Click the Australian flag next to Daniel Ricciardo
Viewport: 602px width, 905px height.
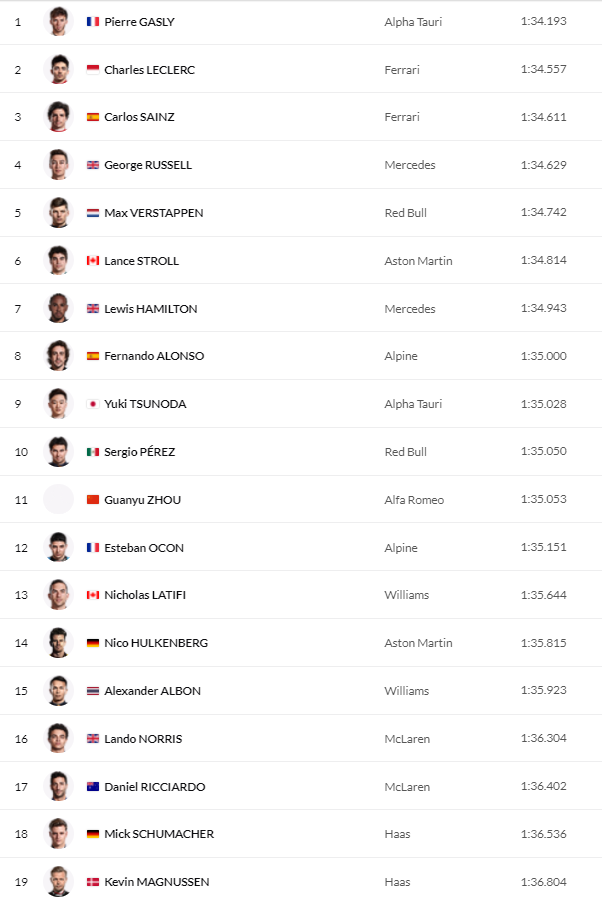tap(93, 787)
